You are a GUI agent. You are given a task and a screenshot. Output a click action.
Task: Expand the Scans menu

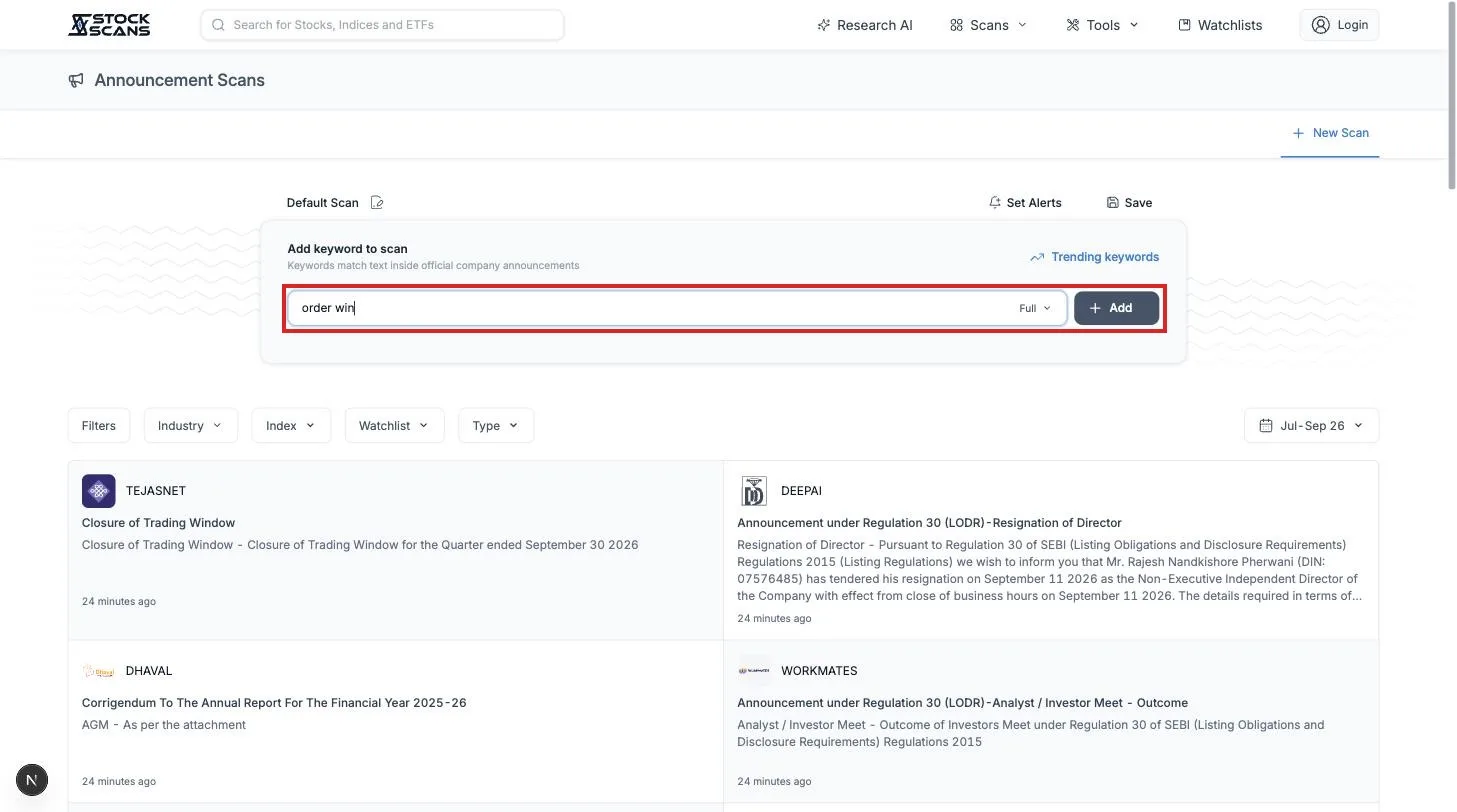click(989, 25)
